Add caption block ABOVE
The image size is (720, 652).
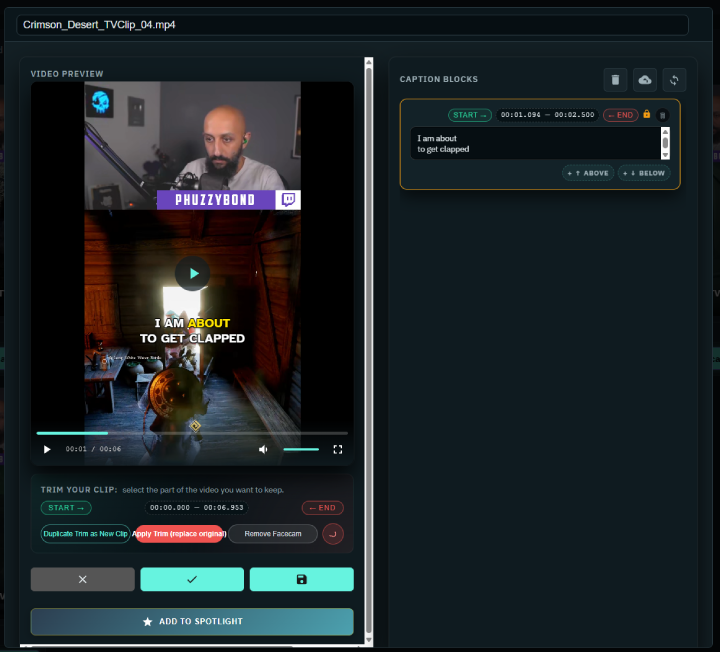coord(588,173)
